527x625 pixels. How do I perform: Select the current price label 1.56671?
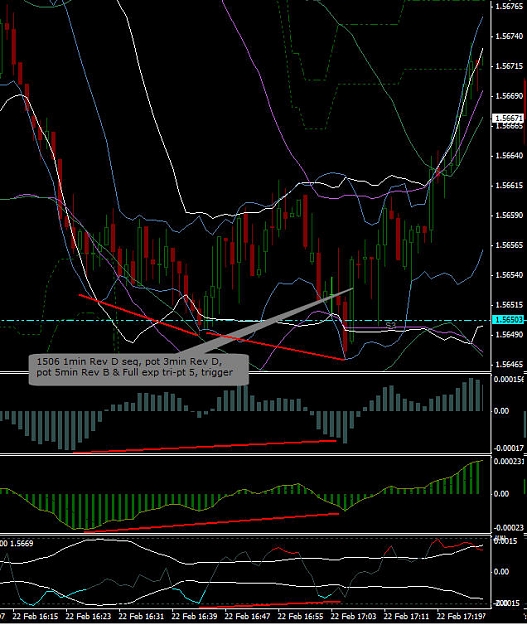tap(508, 118)
